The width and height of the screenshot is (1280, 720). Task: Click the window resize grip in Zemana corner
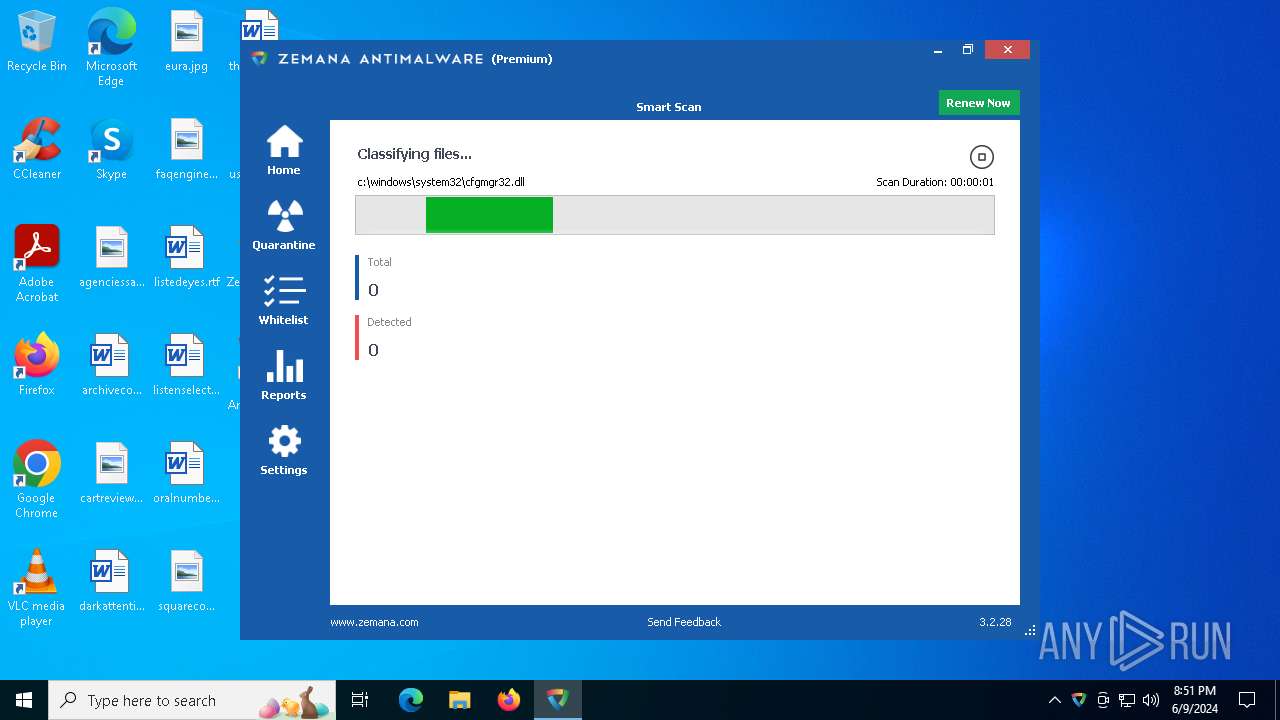tap(1030, 631)
